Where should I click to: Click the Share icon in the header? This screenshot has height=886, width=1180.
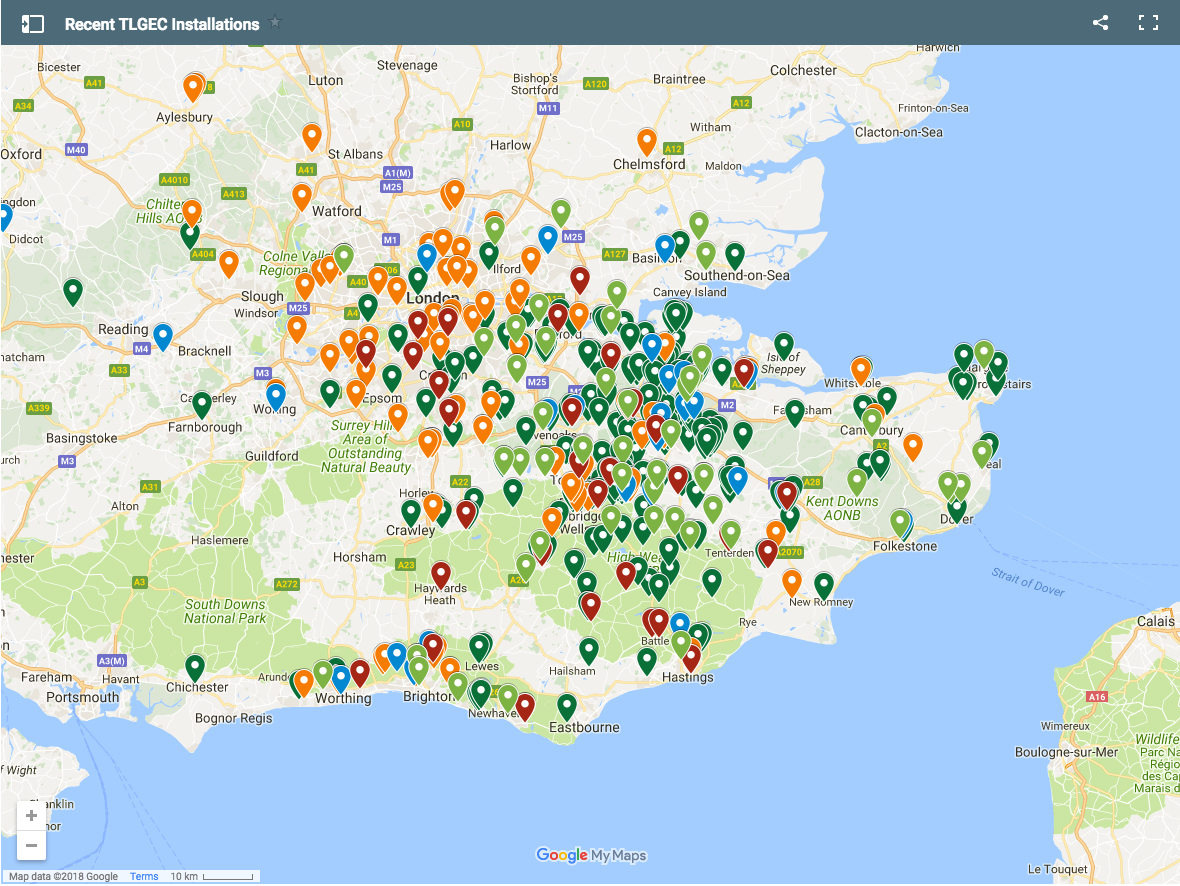point(1100,22)
